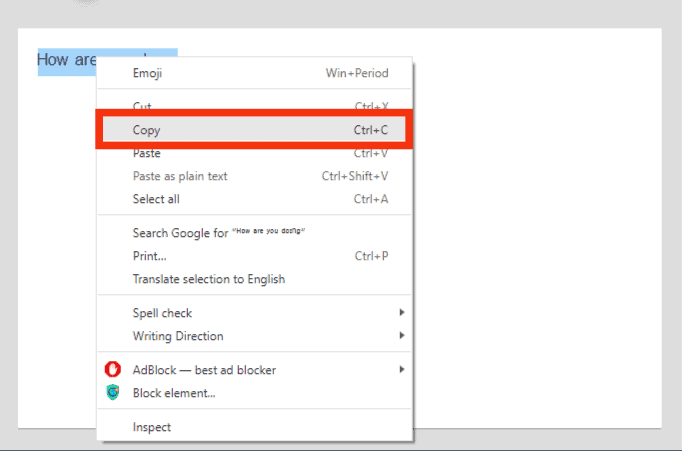This screenshot has height=451, width=682.
Task: Expand the Writing Direction submenu arrow
Action: coord(402,336)
